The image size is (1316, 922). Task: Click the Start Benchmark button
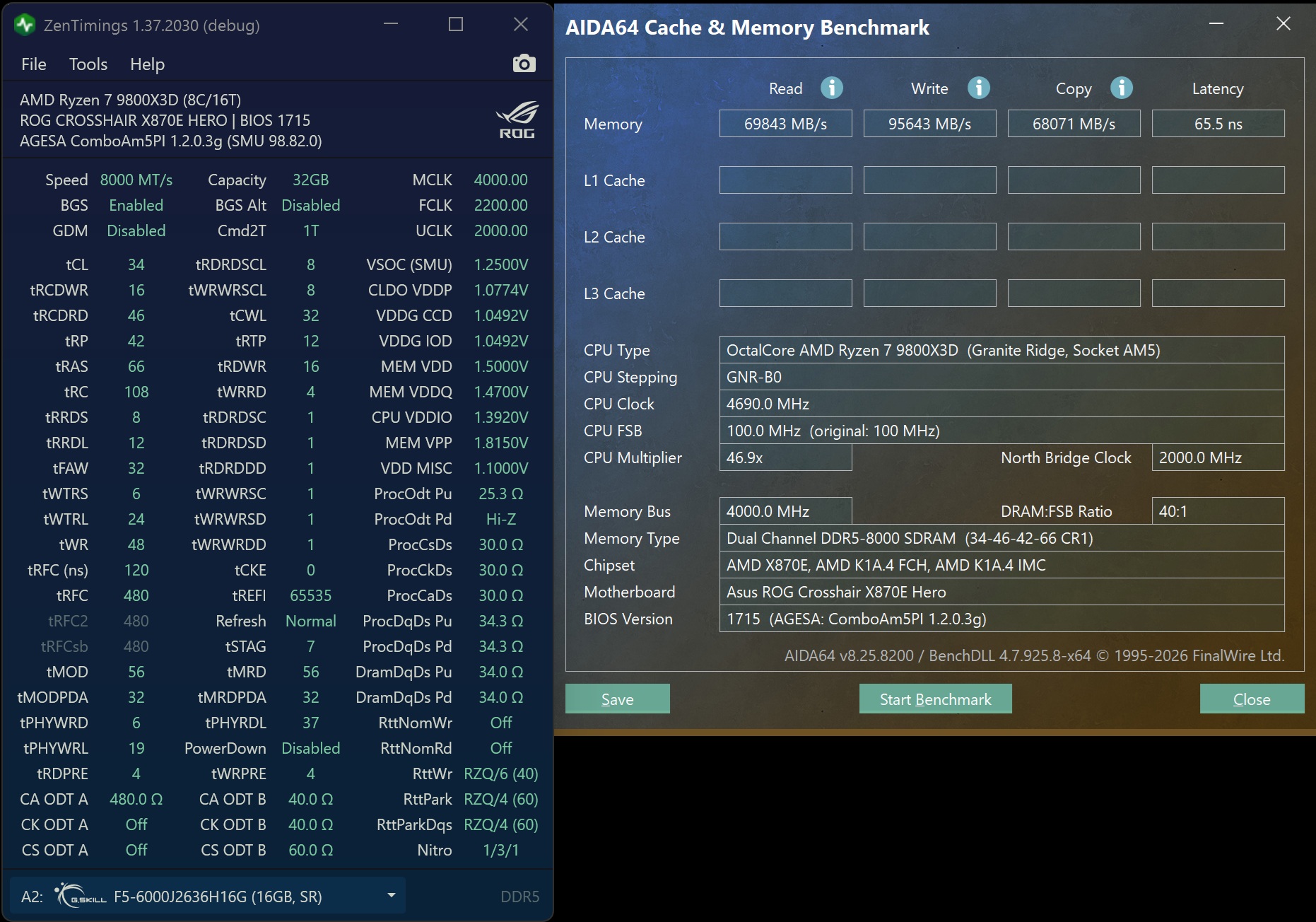[x=935, y=699]
